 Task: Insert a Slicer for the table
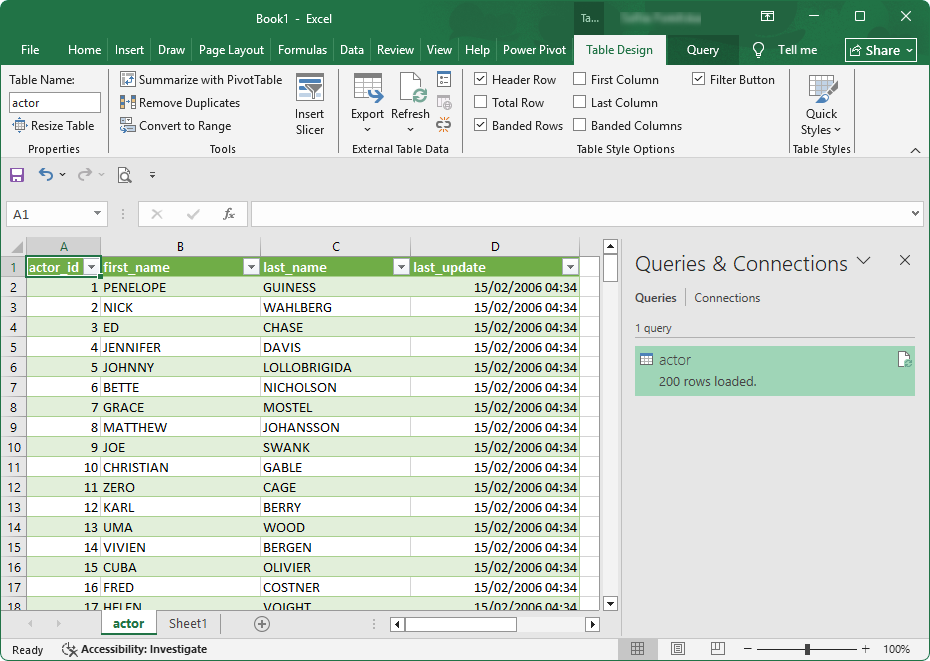(x=310, y=103)
